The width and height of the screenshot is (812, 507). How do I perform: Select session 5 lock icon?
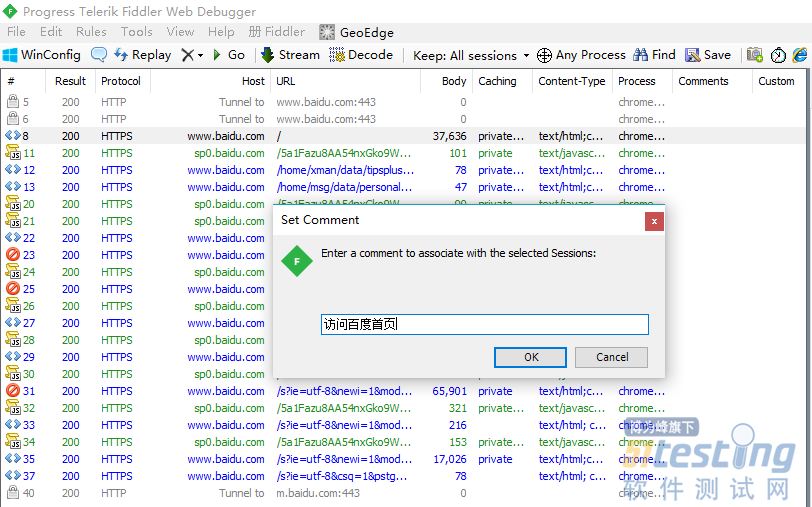coord(12,102)
